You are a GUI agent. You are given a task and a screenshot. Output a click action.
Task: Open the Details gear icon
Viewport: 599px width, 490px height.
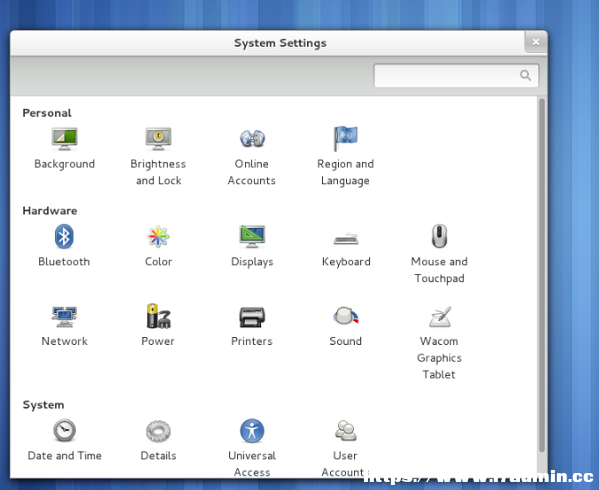click(158, 431)
